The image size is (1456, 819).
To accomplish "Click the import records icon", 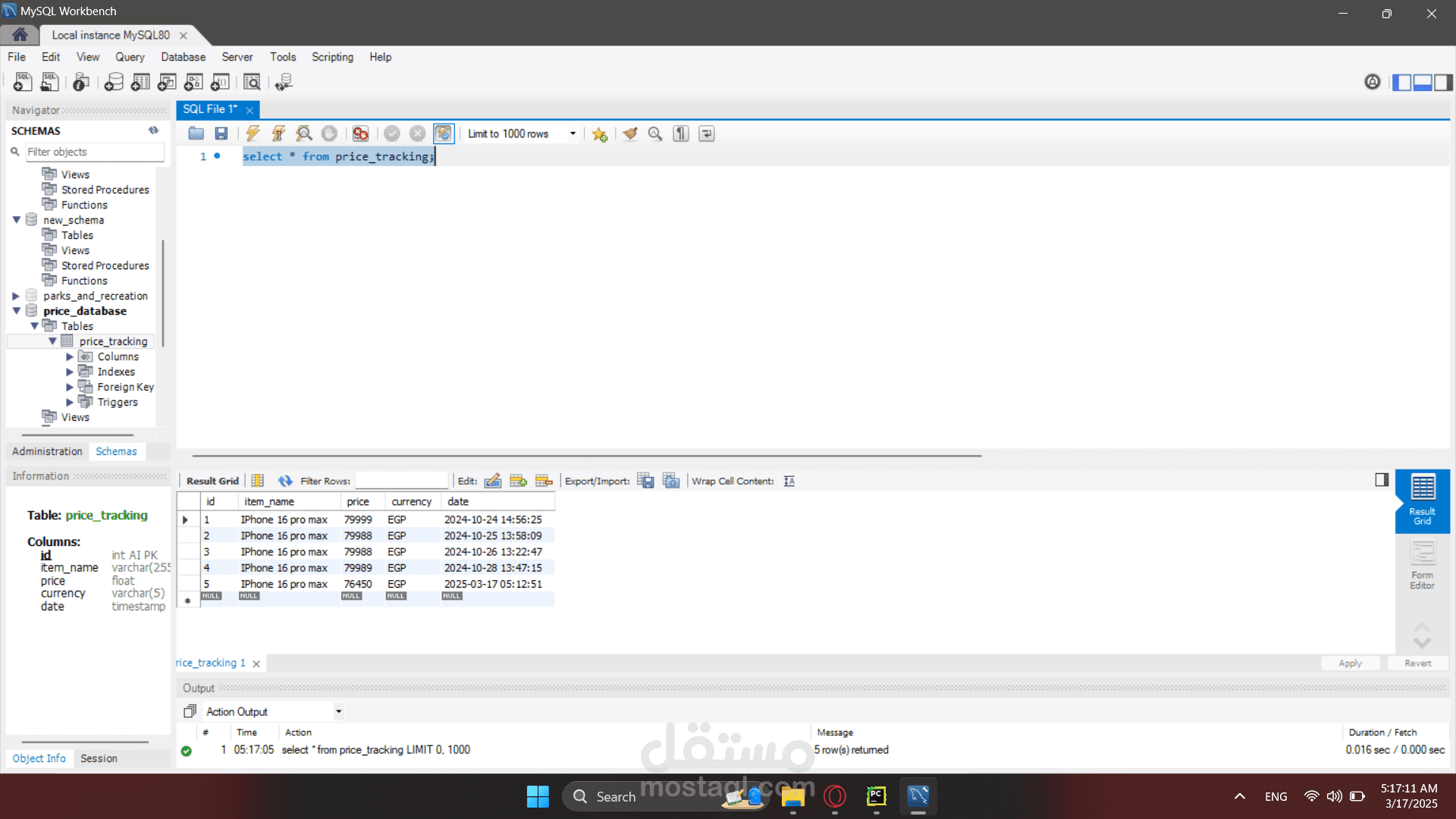I will (671, 481).
